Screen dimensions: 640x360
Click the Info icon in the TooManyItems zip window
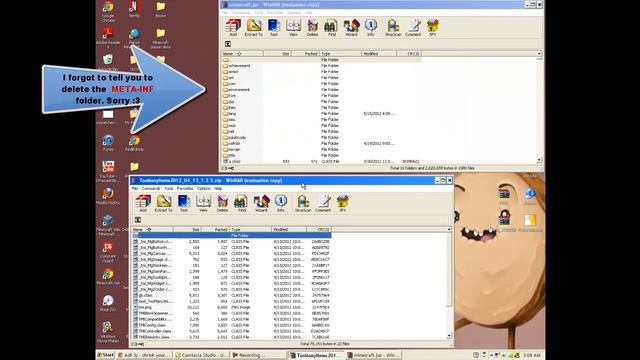[280, 203]
